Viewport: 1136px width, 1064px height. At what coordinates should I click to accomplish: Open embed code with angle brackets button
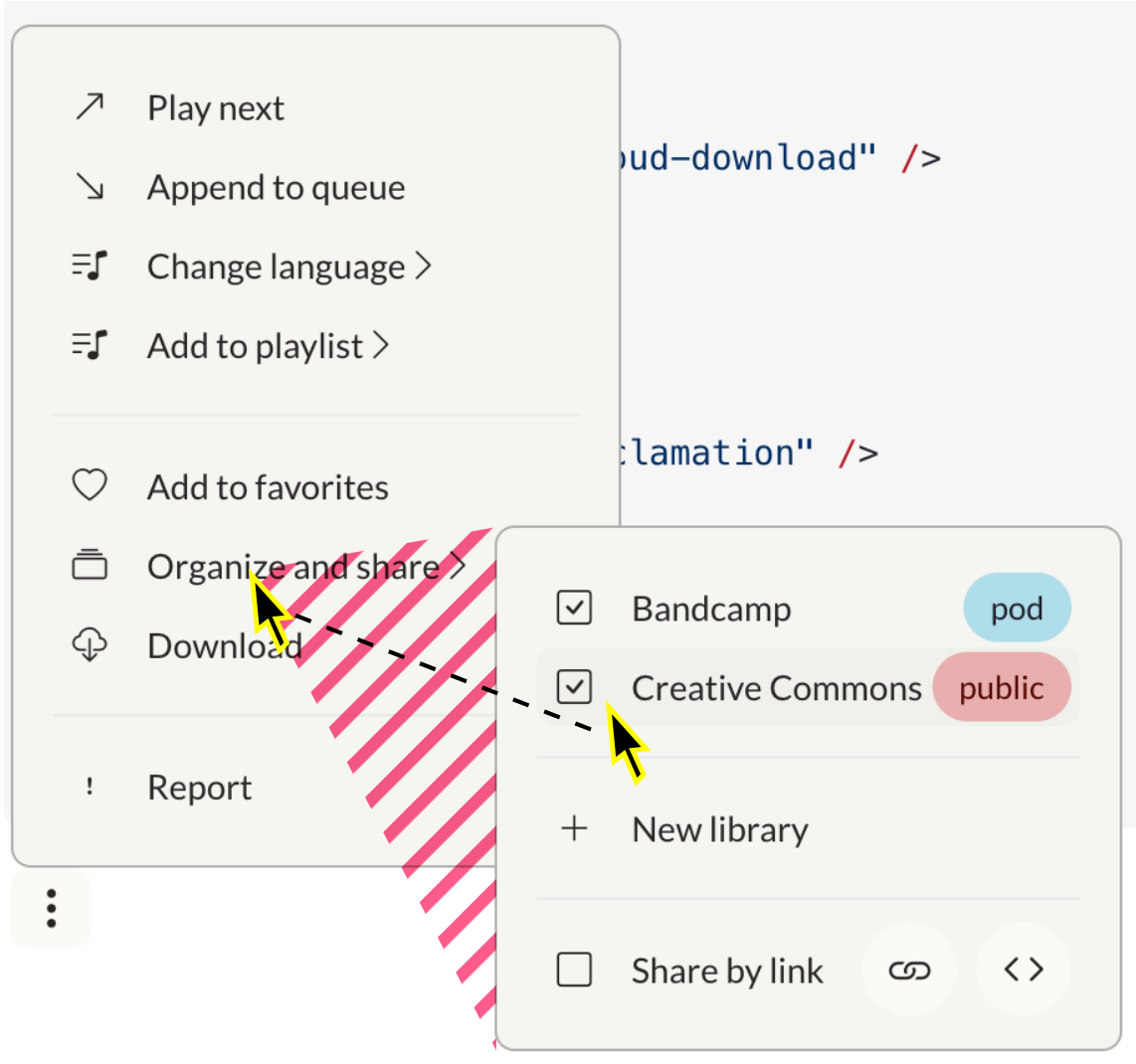pyautogui.click(x=1024, y=970)
